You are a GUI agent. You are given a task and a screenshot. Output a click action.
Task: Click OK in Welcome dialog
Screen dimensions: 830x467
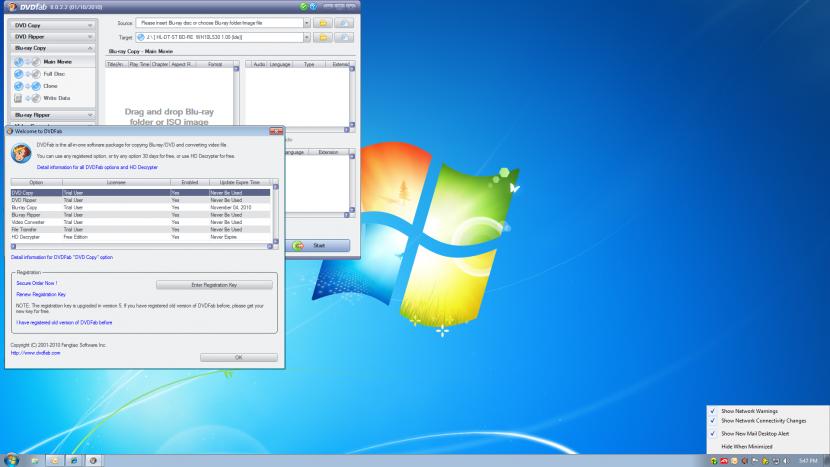(239, 357)
